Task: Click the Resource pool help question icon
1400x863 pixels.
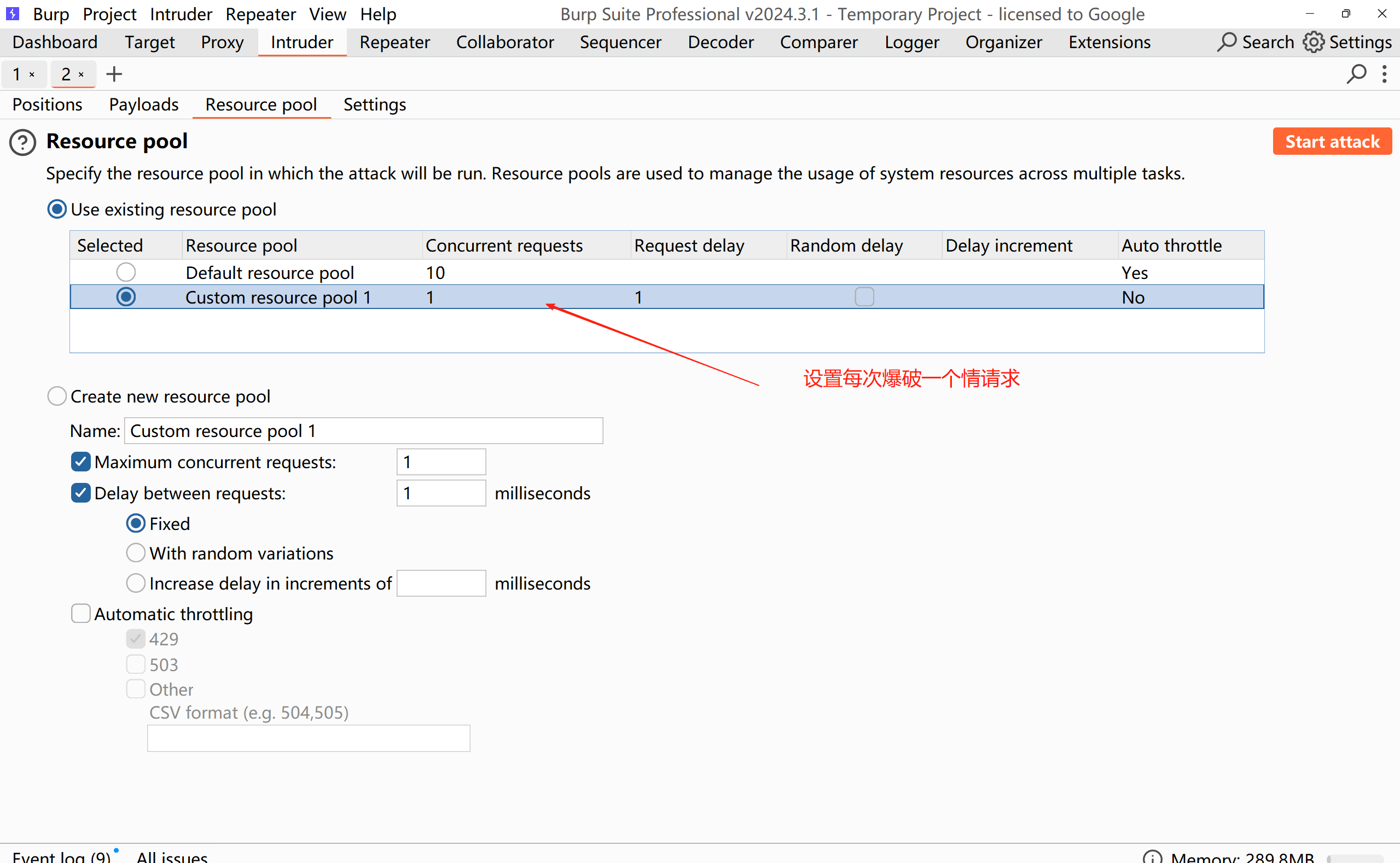Action: pos(23,143)
